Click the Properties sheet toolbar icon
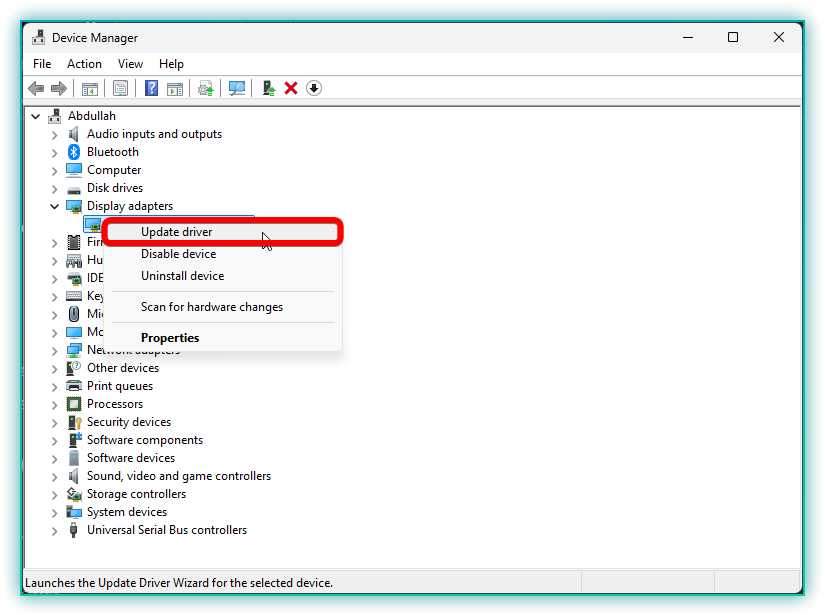Screen dimensions: 825x616 click(x=120, y=88)
